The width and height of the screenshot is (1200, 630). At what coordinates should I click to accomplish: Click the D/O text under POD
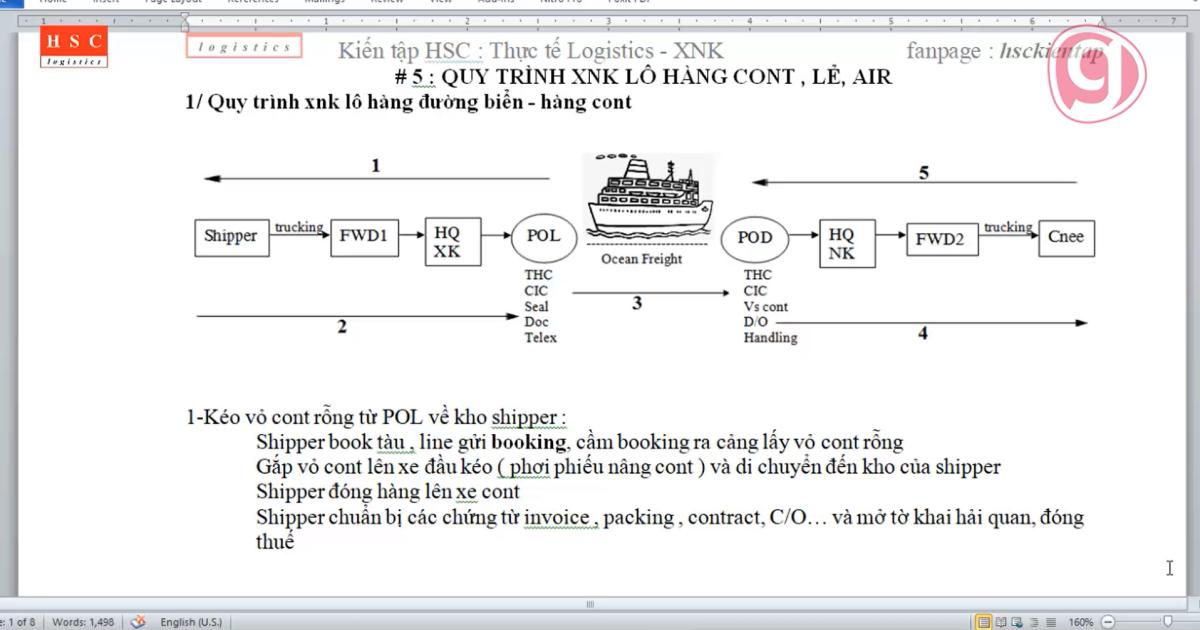[x=755, y=322]
